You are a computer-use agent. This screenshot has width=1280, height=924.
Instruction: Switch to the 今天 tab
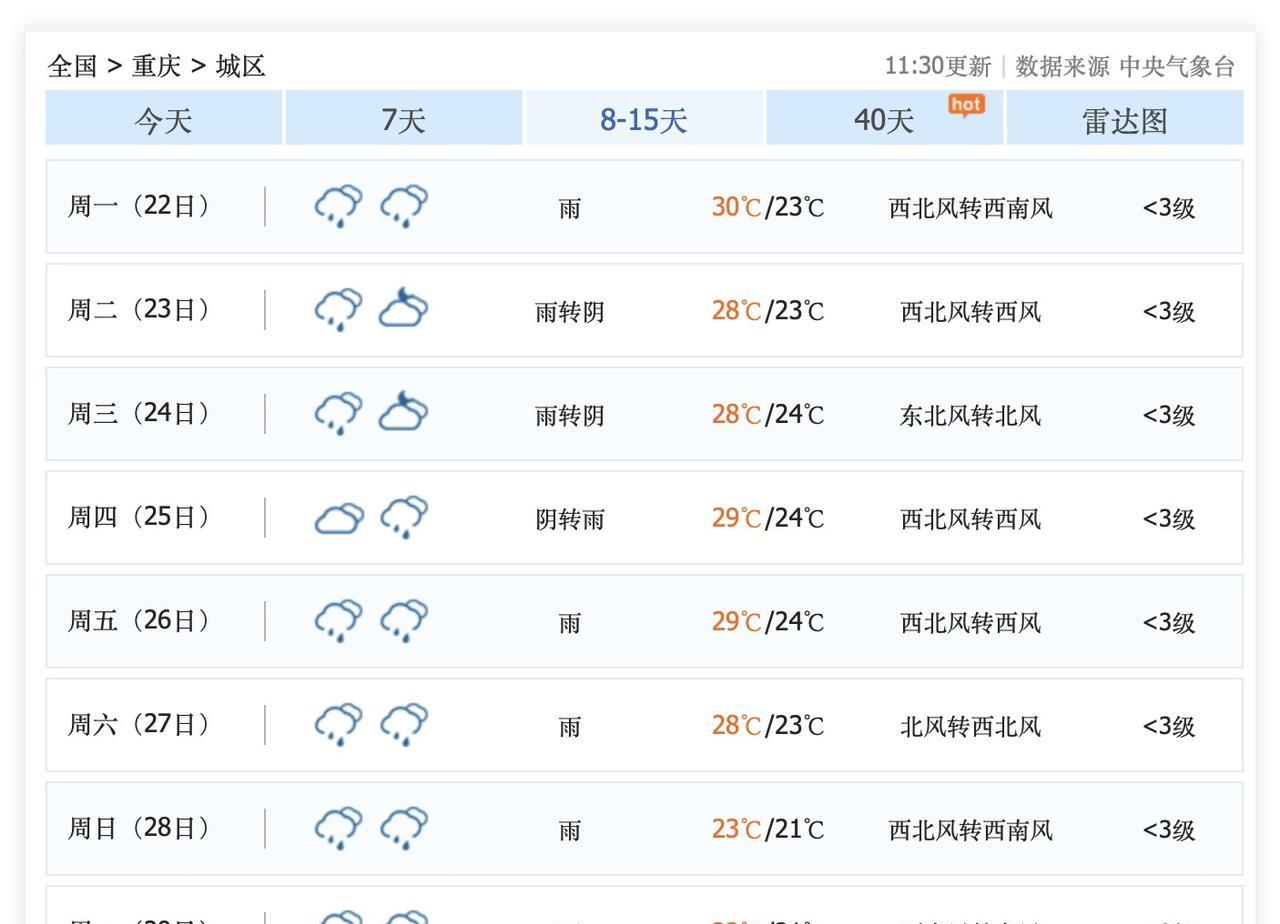pyautogui.click(x=163, y=120)
